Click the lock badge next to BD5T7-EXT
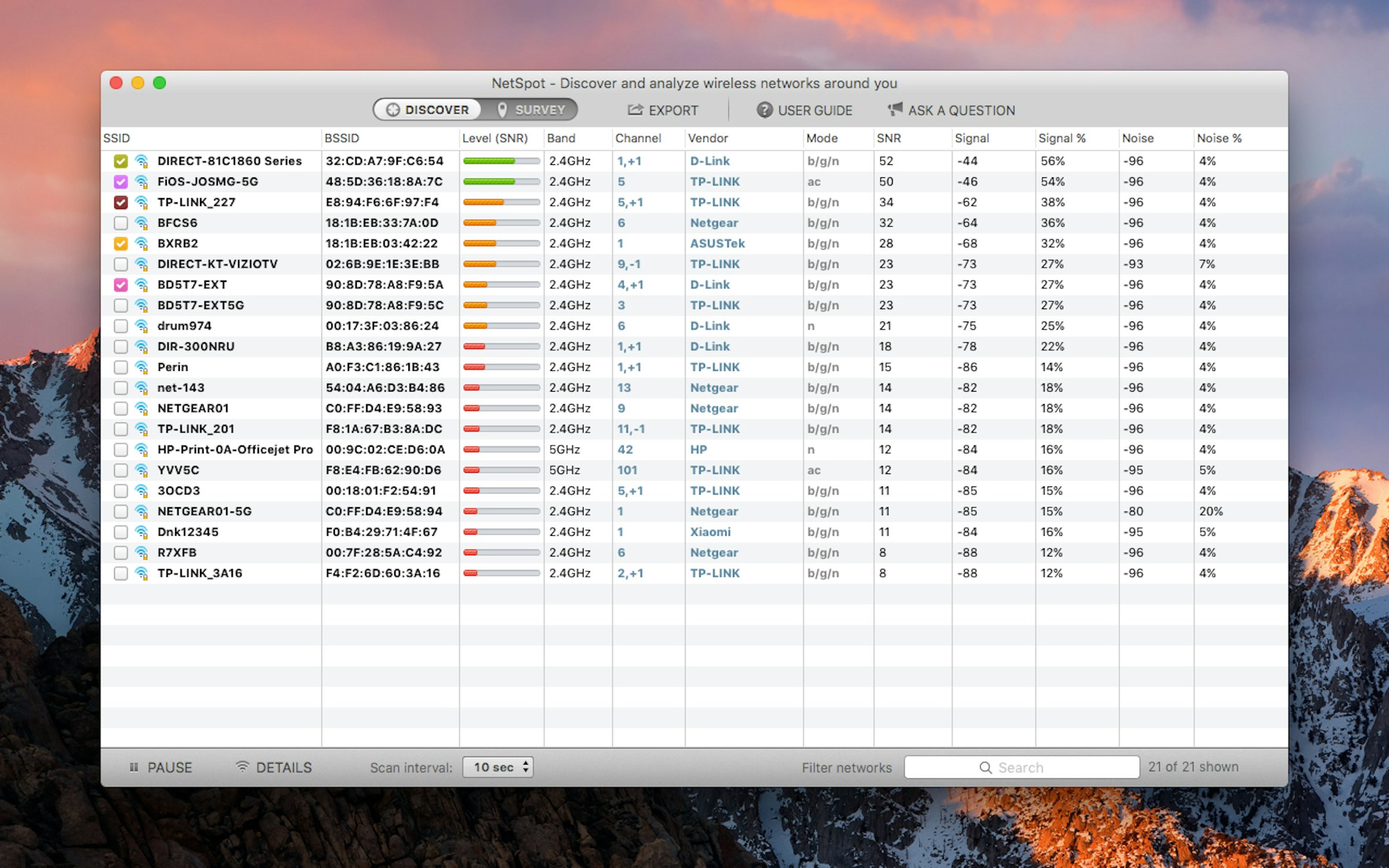 [x=145, y=289]
